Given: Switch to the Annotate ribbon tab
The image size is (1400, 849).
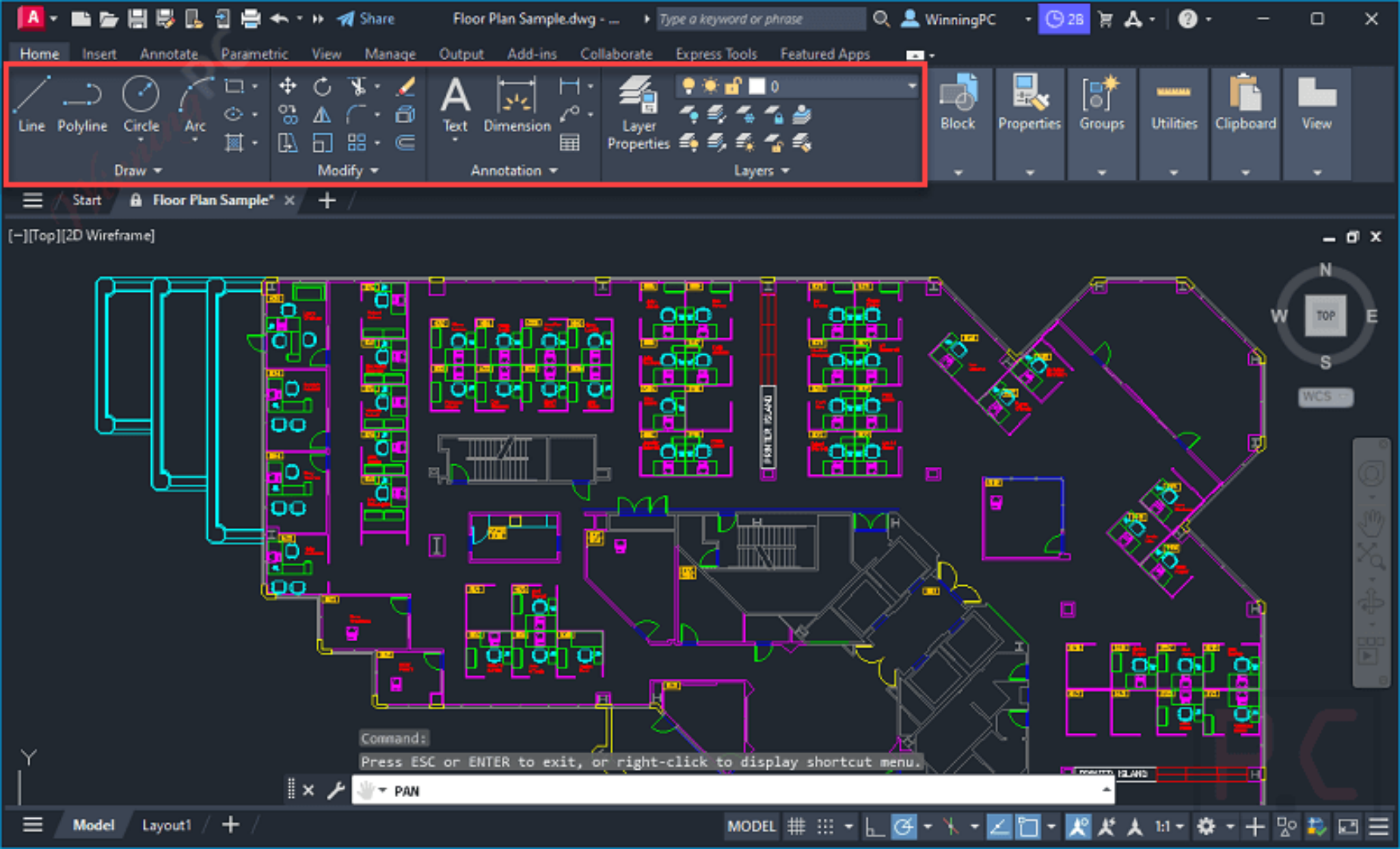Looking at the screenshot, I should 168,53.
